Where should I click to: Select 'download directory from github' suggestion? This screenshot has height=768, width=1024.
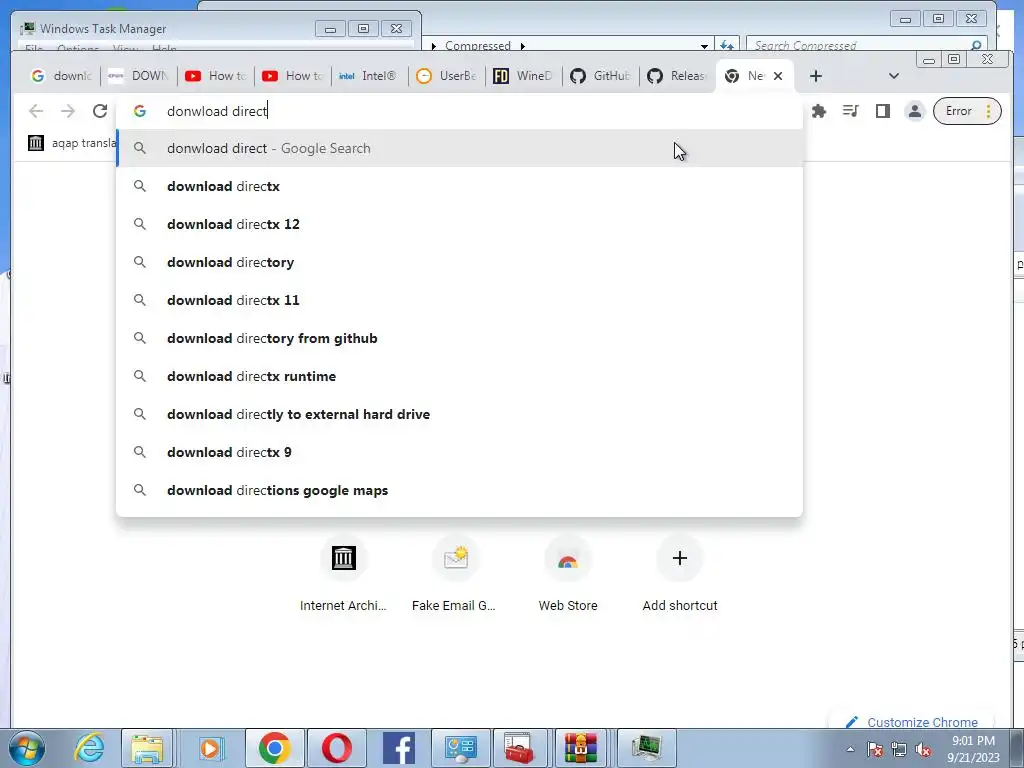click(459, 338)
